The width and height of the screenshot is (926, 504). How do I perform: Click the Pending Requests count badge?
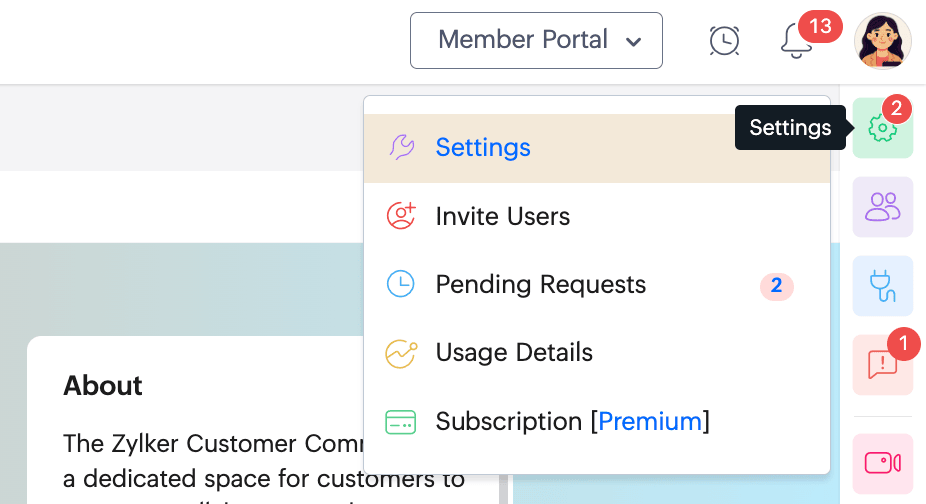[x=776, y=286]
